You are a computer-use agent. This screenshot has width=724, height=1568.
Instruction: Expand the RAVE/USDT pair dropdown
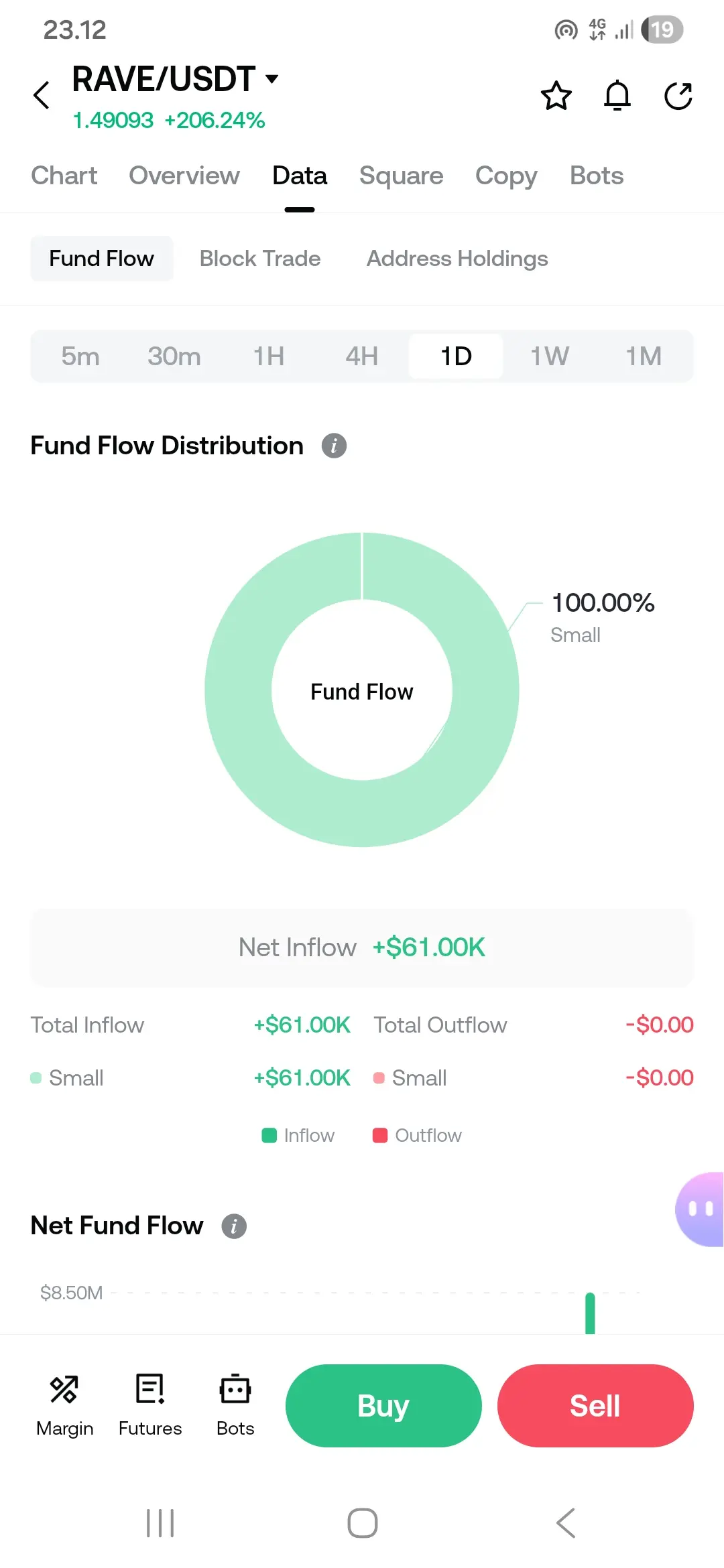coord(271,79)
